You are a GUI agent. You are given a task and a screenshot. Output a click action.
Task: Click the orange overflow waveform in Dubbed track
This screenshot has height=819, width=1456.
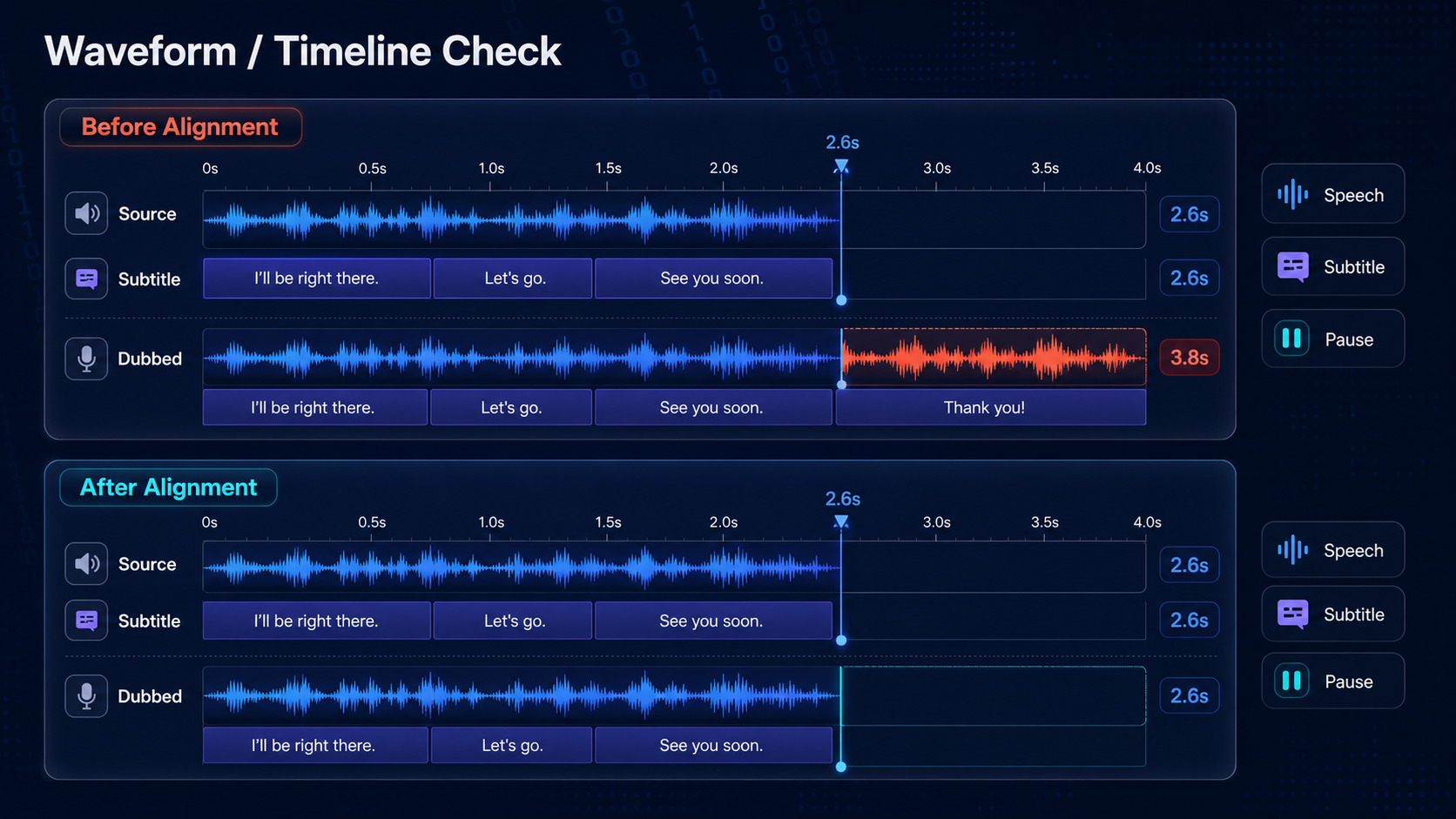click(994, 357)
